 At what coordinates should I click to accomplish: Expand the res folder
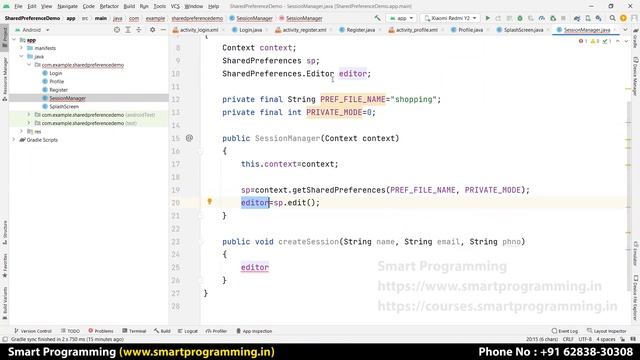click(22, 131)
